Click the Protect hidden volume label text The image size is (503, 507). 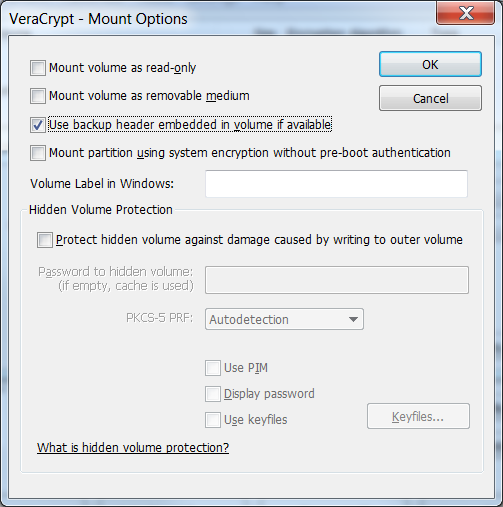pos(259,240)
